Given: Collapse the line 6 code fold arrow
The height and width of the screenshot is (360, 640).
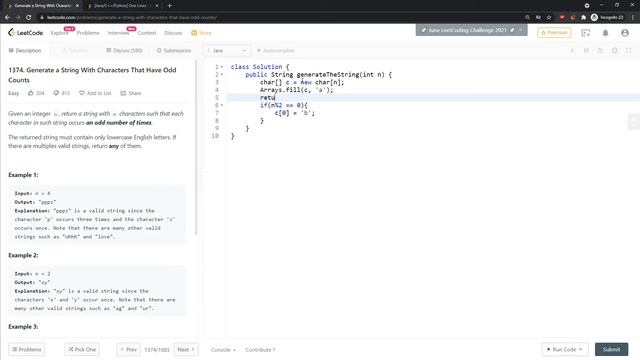Looking at the screenshot, I should click(x=222, y=105).
